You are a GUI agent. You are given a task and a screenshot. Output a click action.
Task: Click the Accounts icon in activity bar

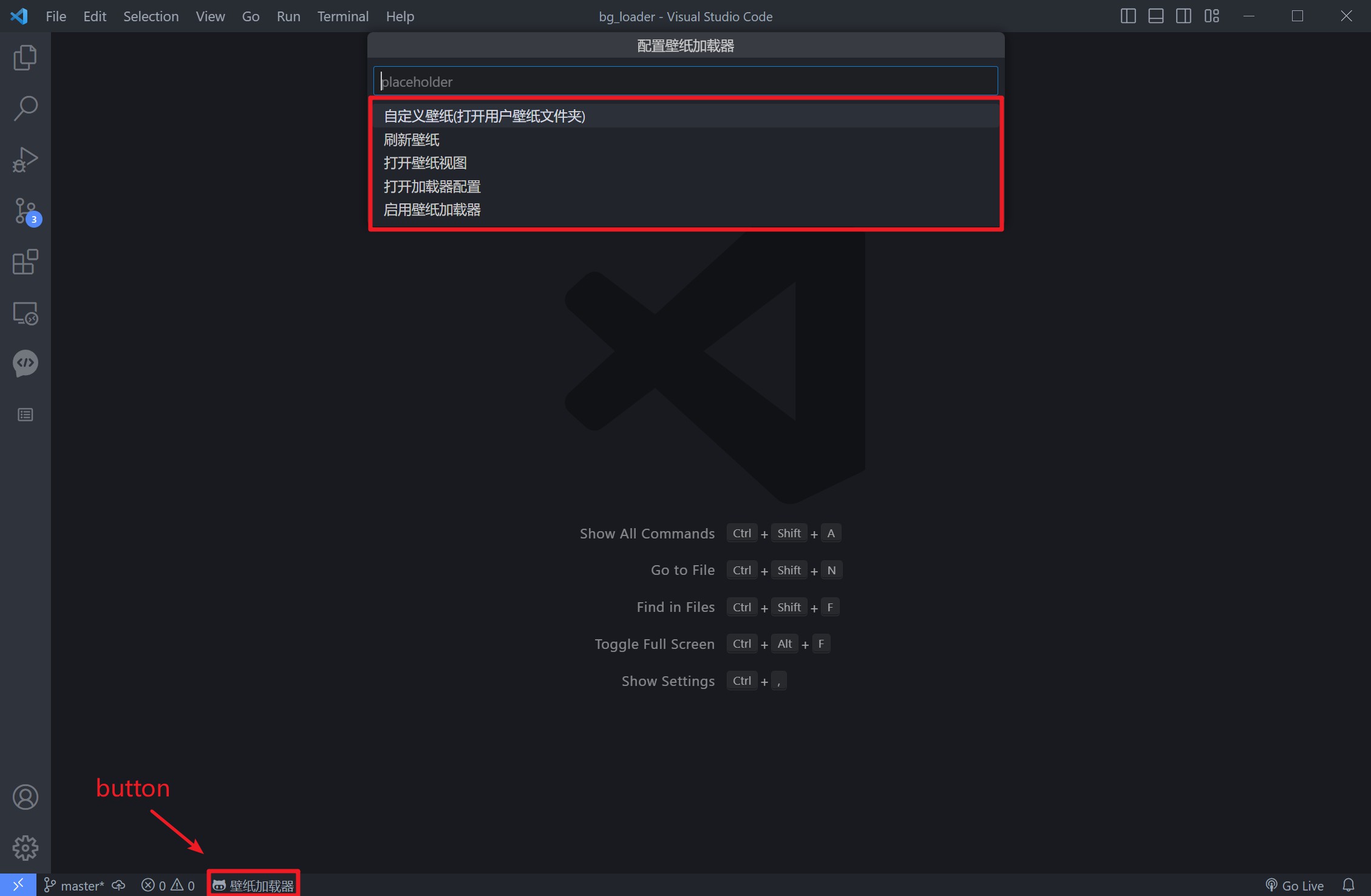[25, 797]
